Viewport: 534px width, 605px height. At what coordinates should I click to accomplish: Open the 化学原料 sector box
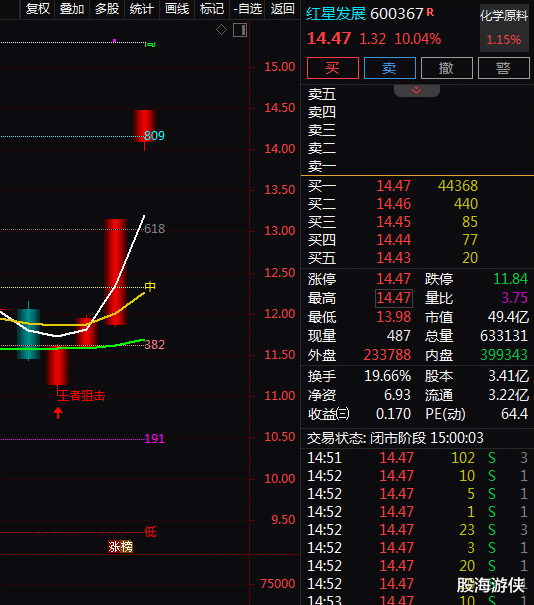click(504, 28)
